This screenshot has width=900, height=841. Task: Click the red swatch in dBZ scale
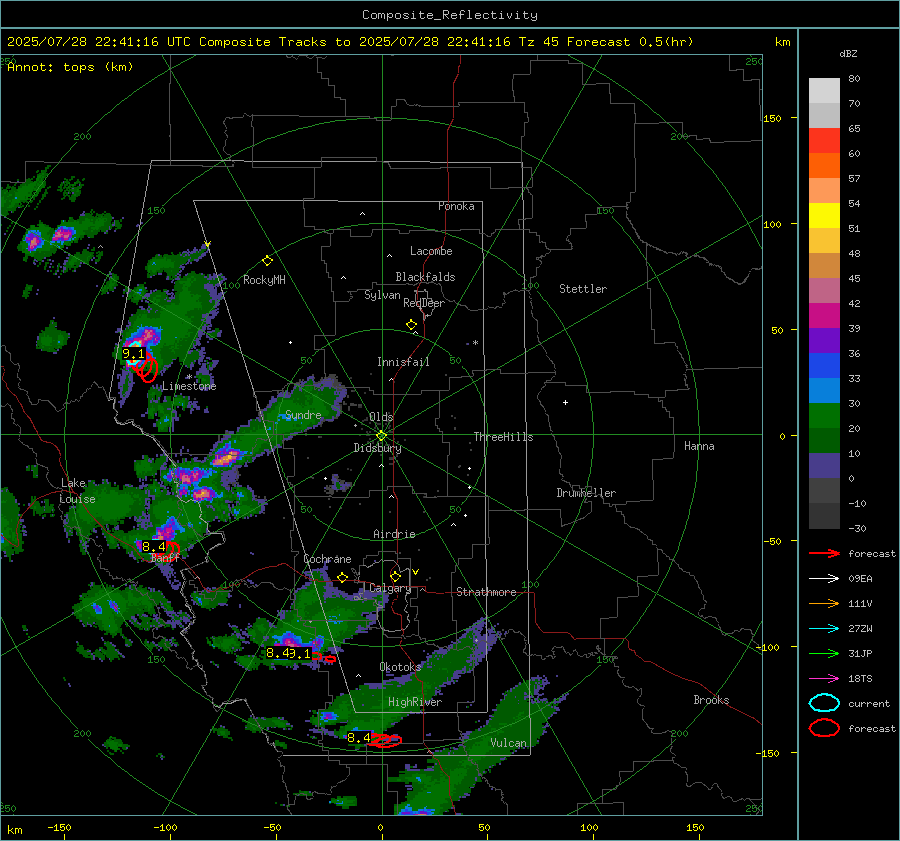824,141
